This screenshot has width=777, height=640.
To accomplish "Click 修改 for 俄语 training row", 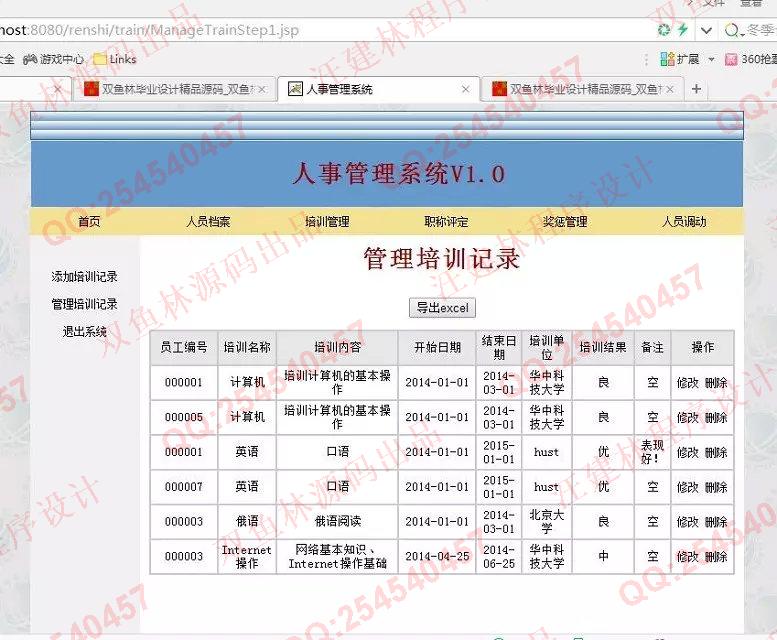I will click(x=687, y=522).
